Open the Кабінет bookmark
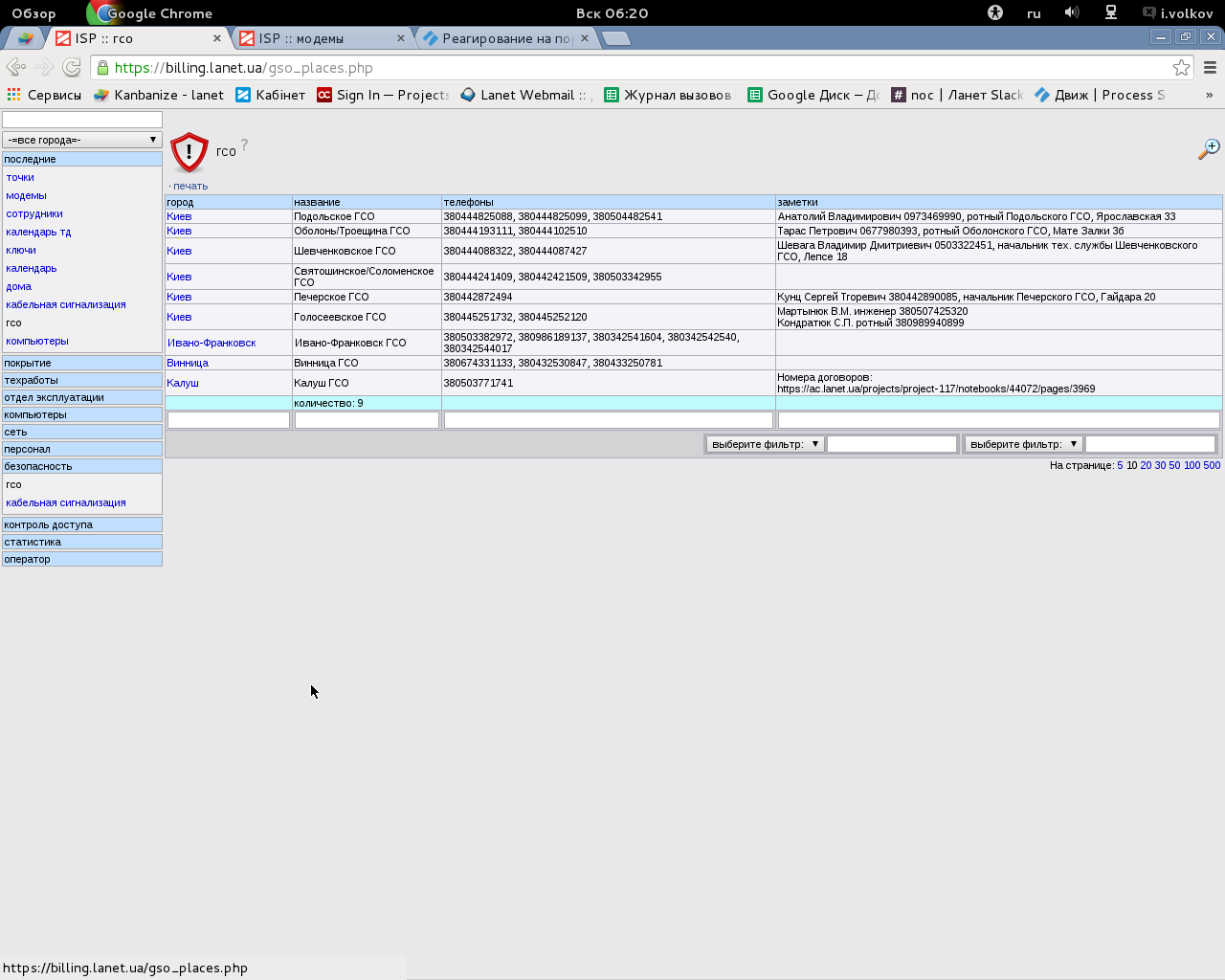 (271, 95)
